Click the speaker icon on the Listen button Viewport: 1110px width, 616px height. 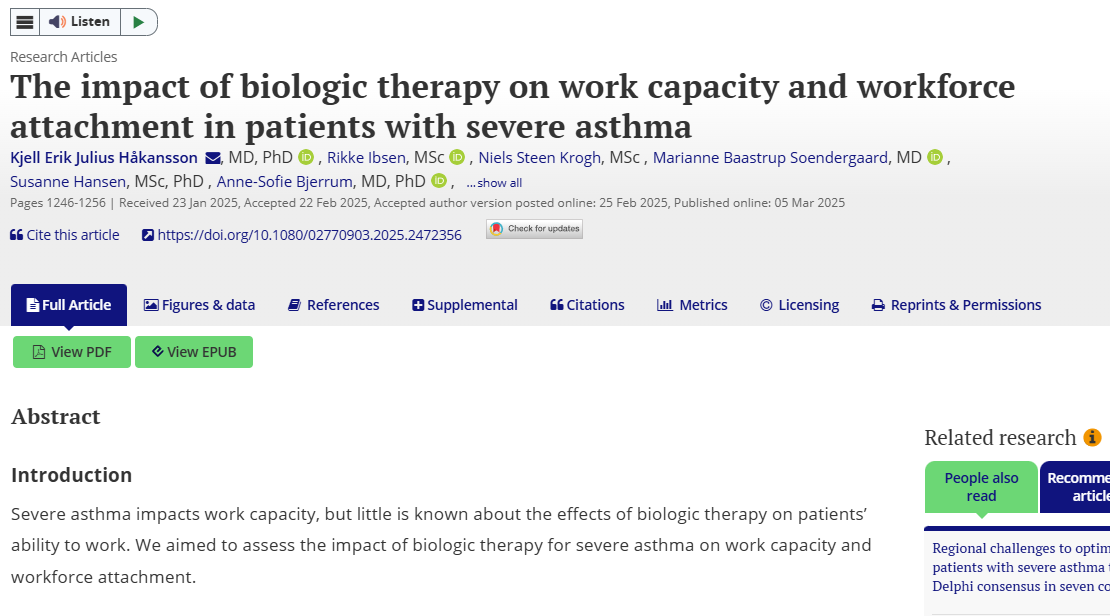click(55, 21)
